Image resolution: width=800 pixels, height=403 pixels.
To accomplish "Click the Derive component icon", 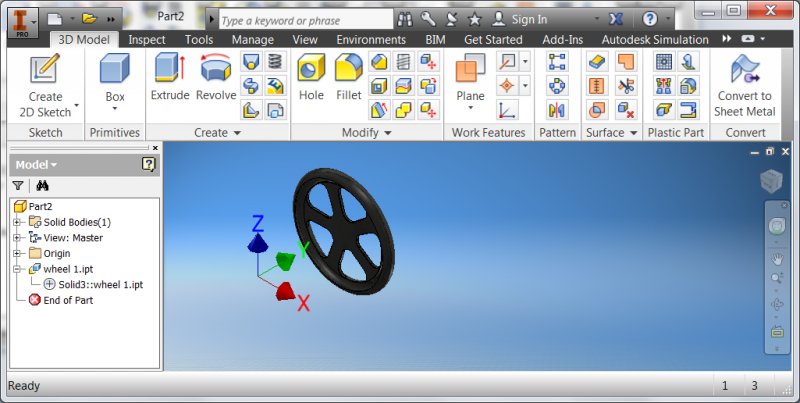I will (x=276, y=110).
